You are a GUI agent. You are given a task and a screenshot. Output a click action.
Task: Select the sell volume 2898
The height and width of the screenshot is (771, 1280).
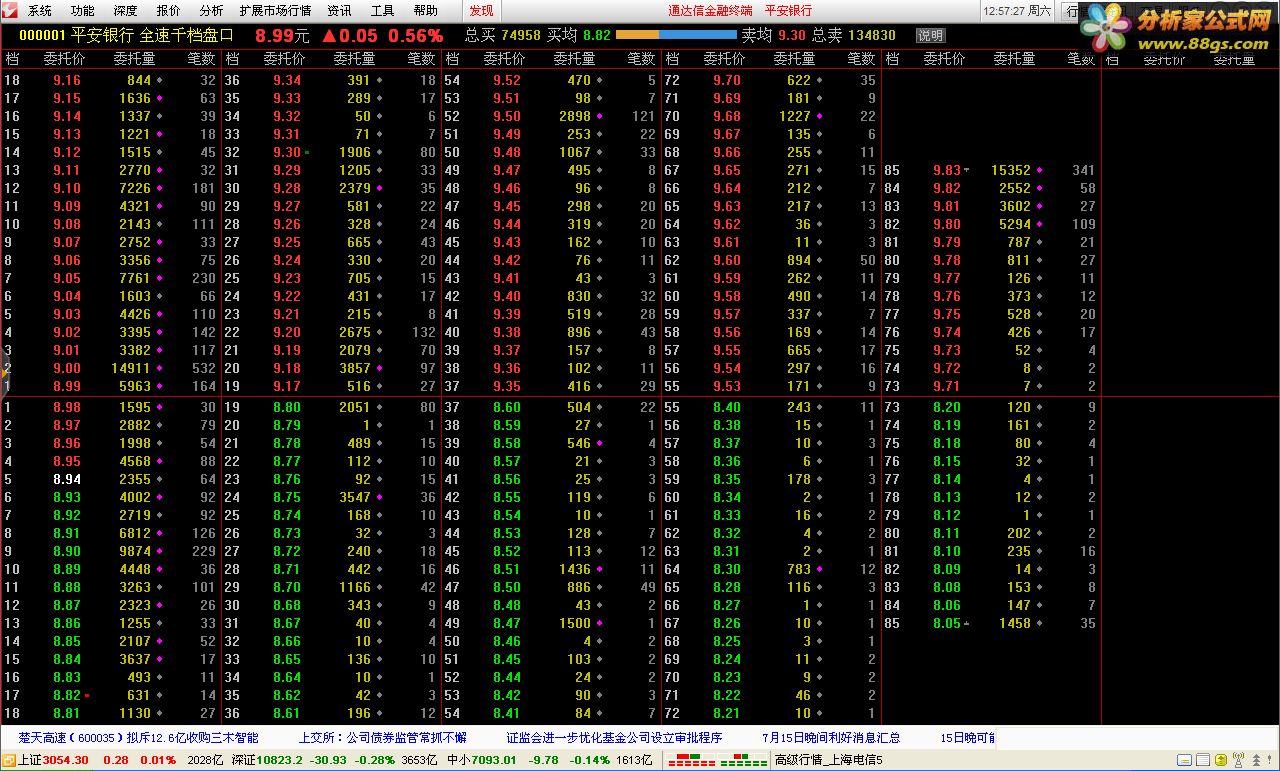(x=575, y=116)
